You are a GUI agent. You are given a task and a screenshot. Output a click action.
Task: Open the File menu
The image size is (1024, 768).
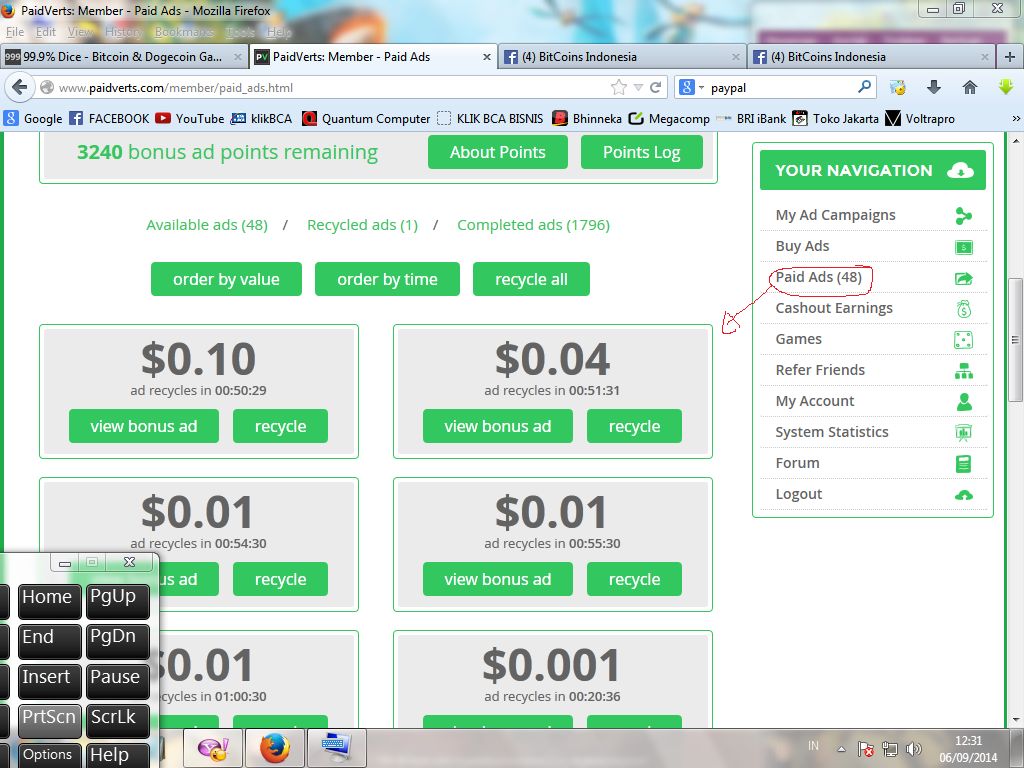(x=14, y=32)
